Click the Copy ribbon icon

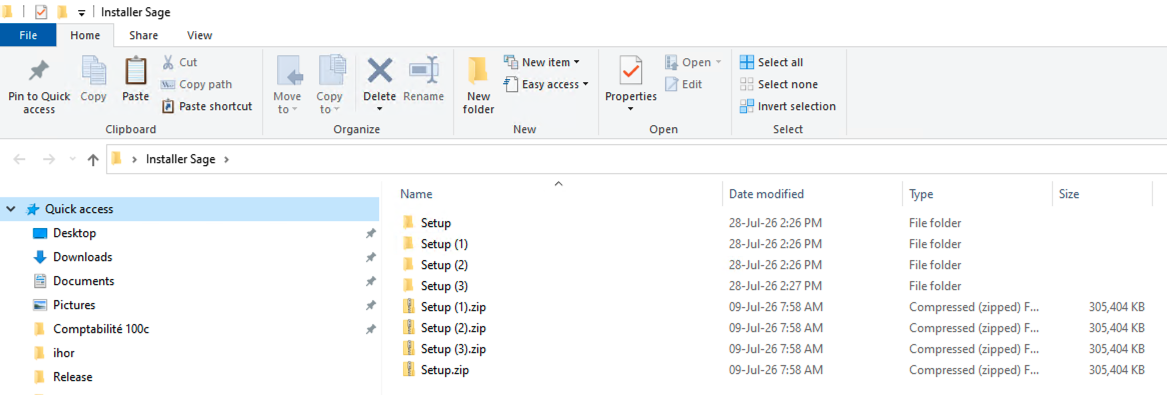point(94,71)
